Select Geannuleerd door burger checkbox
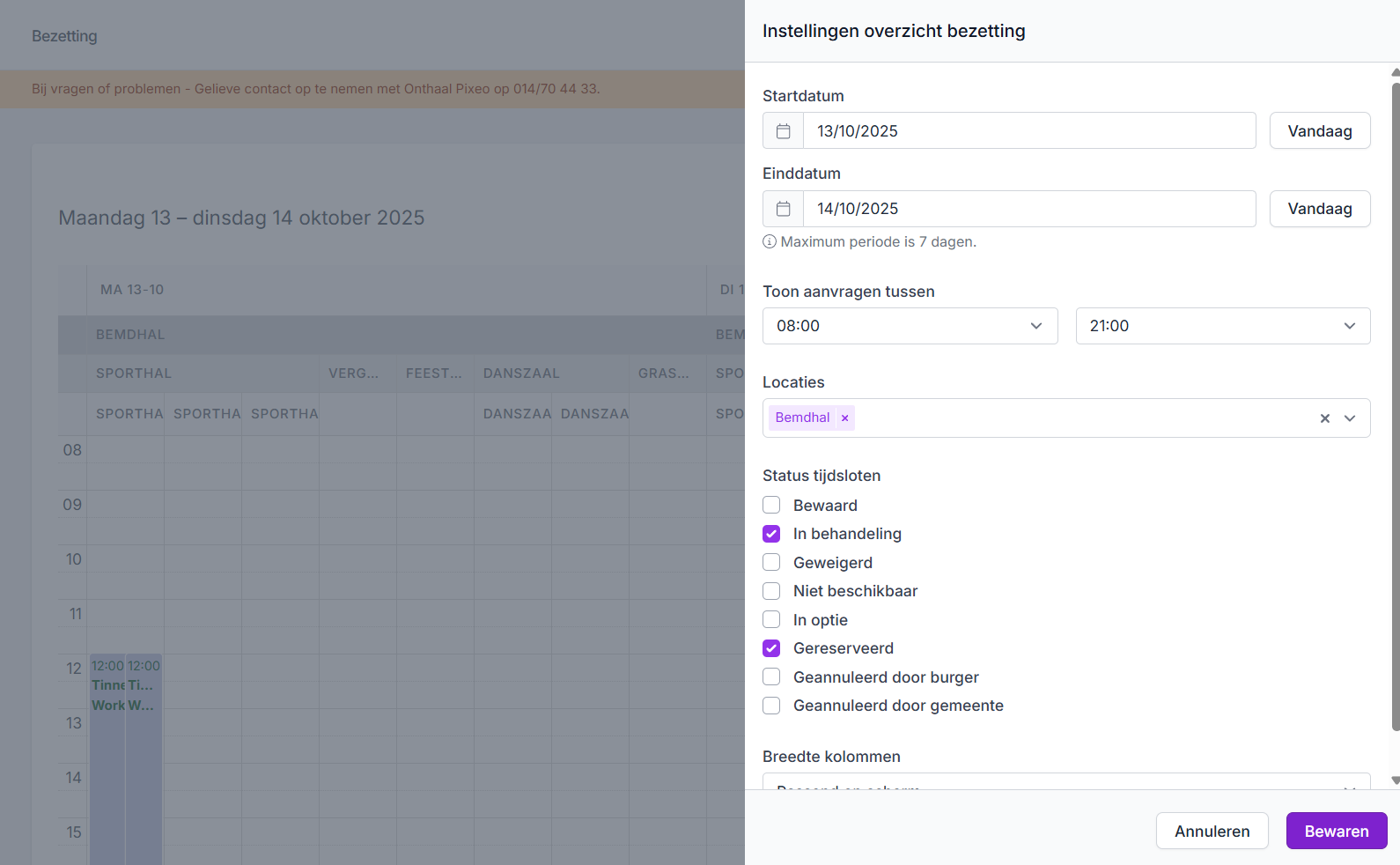 coord(771,676)
